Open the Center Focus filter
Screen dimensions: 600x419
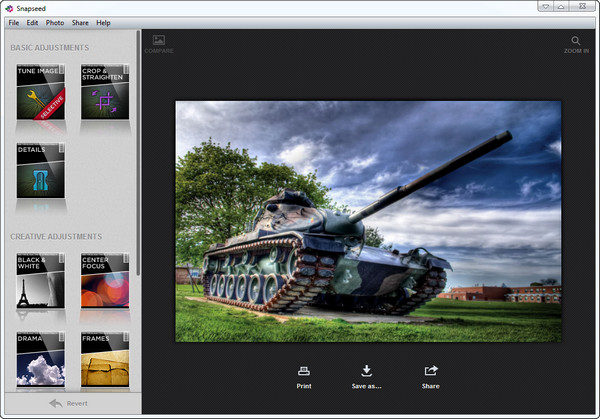[105, 280]
